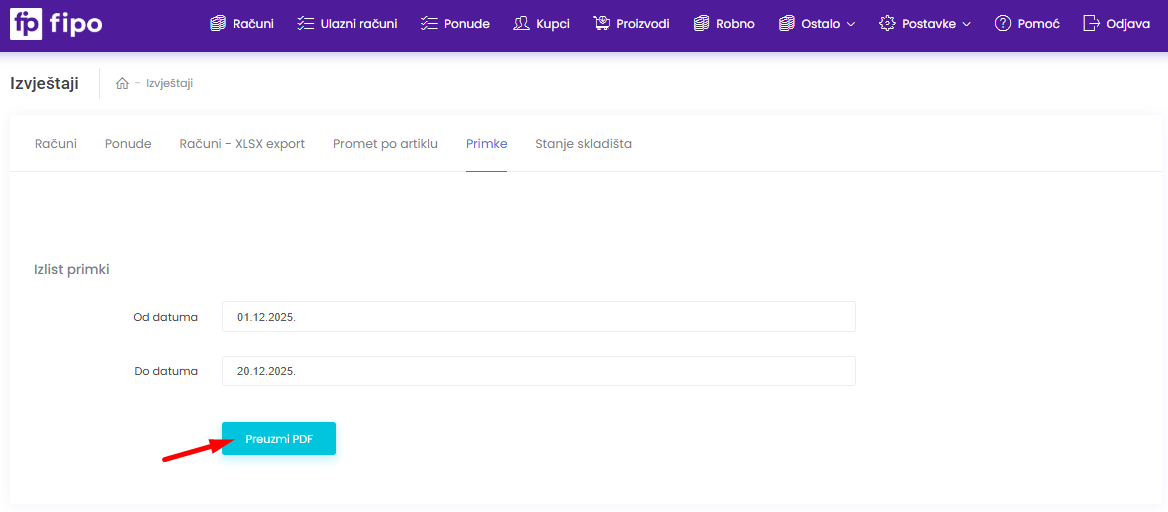Click the Odjava logout icon

point(1091,24)
